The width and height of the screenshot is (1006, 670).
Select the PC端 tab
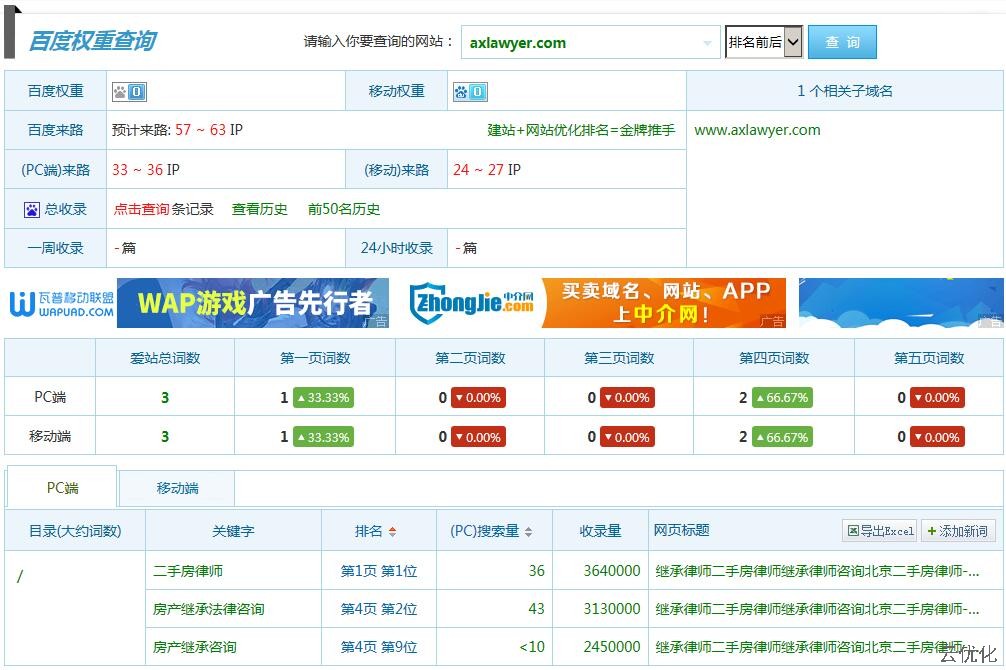(62, 488)
